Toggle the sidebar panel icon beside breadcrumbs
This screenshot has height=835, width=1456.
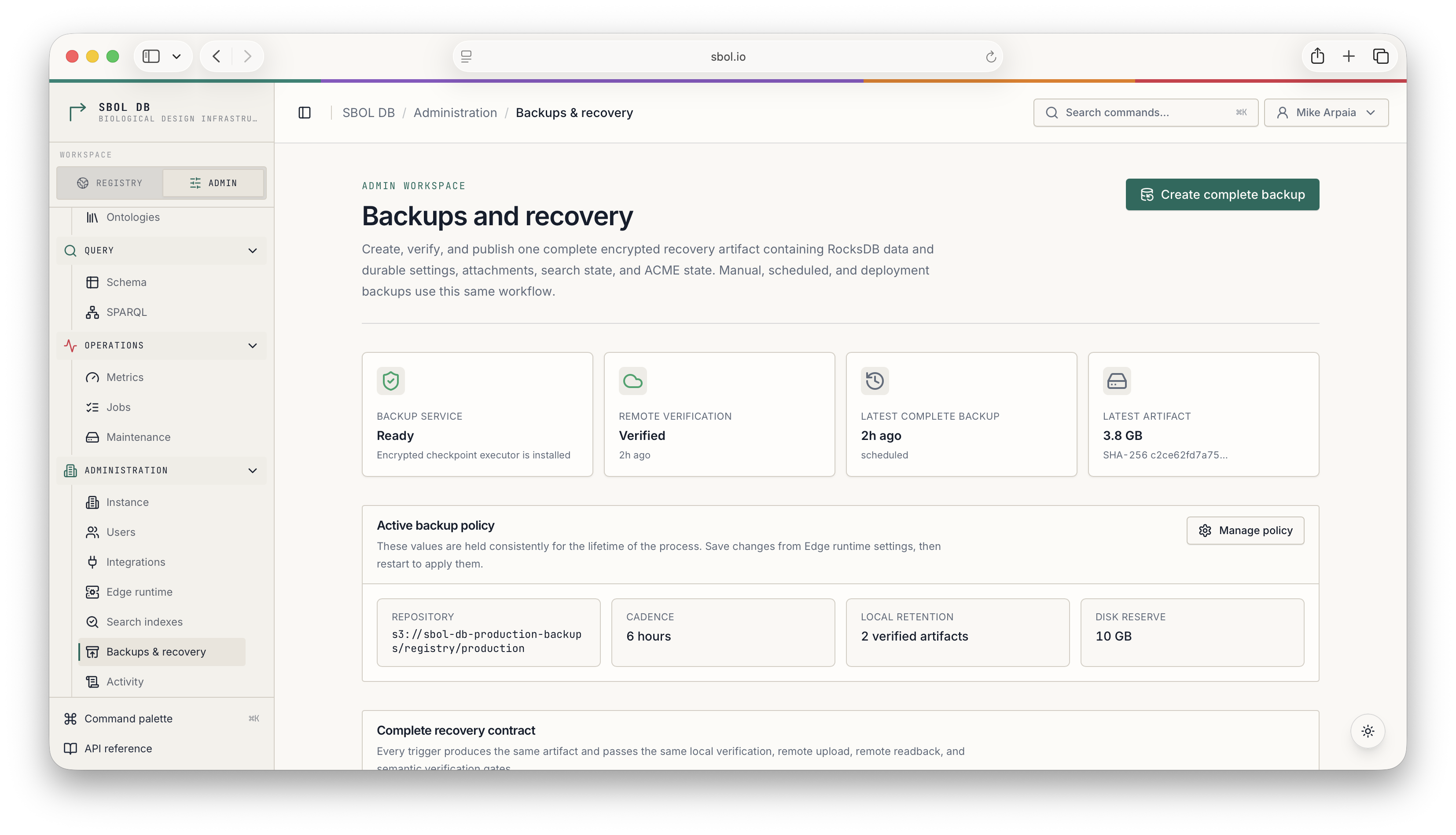tap(305, 113)
